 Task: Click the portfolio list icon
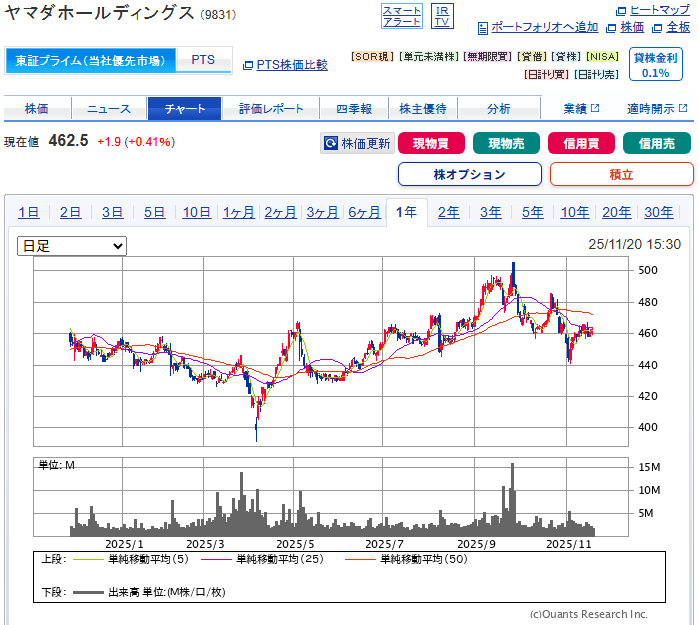[x=482, y=29]
